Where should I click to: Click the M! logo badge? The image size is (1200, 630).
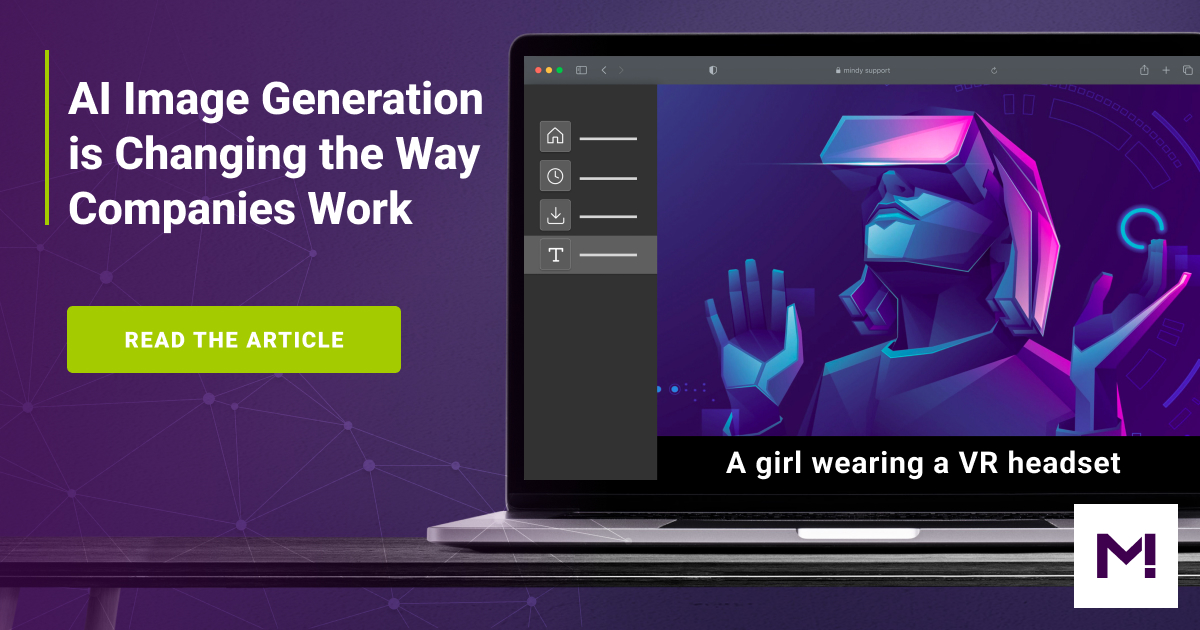tap(1126, 556)
